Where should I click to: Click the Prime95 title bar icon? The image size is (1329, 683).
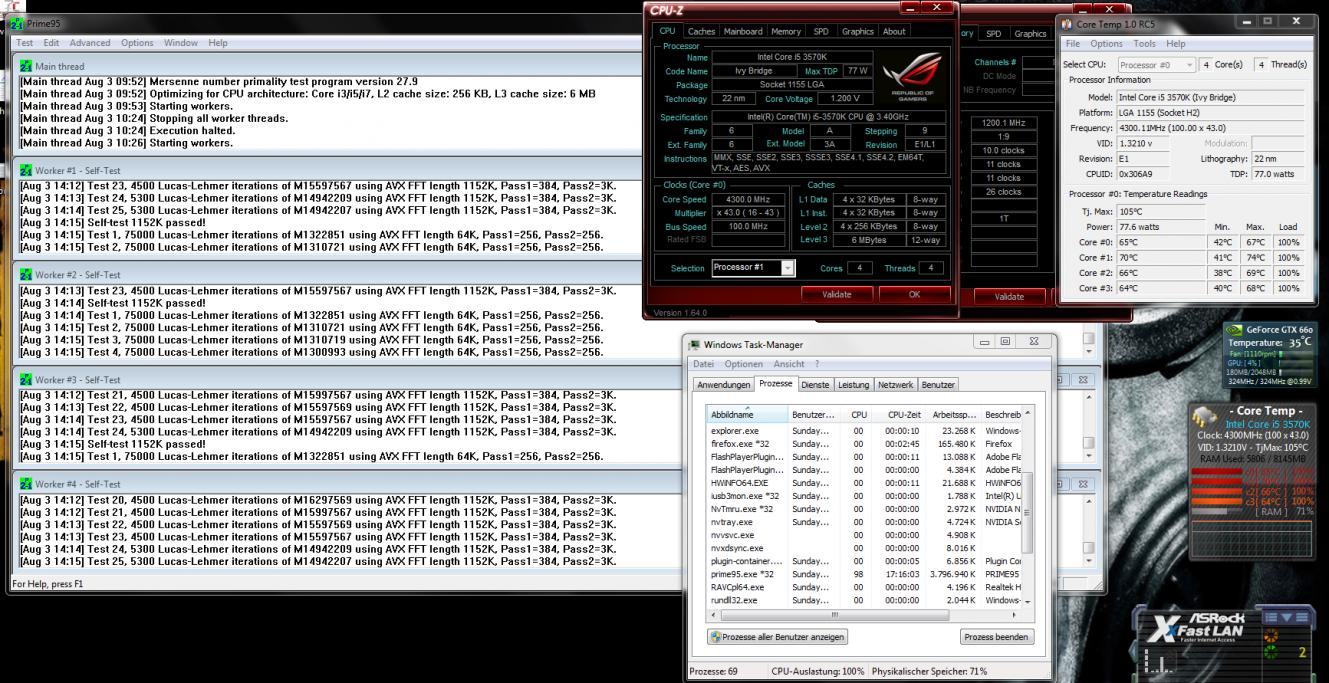pos(17,22)
